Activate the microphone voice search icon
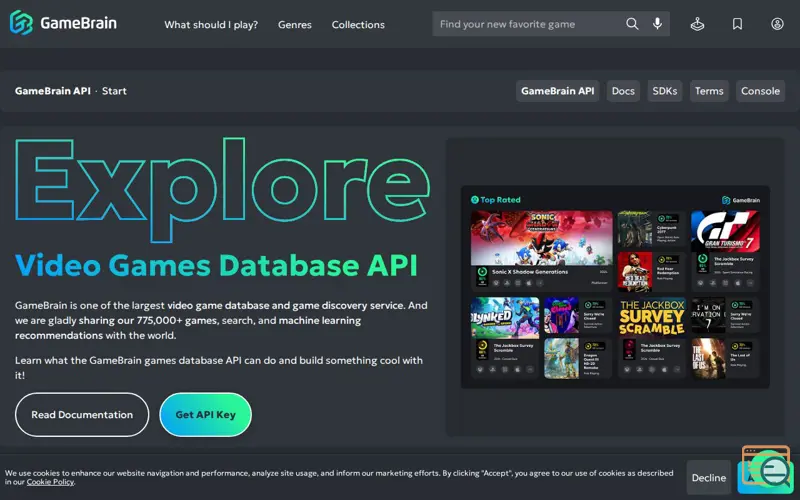 pos(657,24)
